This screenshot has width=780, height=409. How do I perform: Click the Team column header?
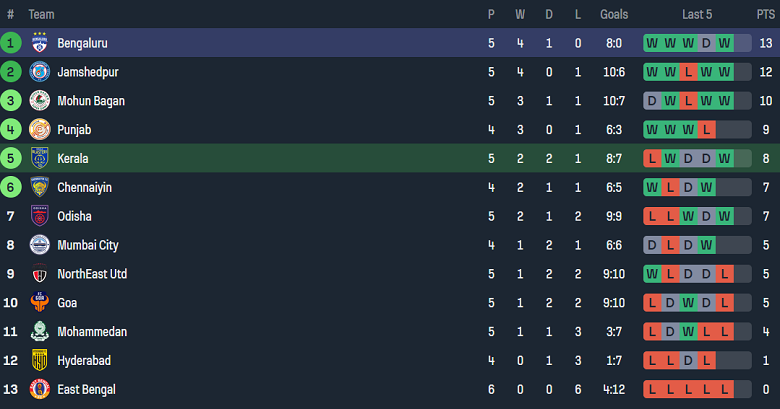42,14
